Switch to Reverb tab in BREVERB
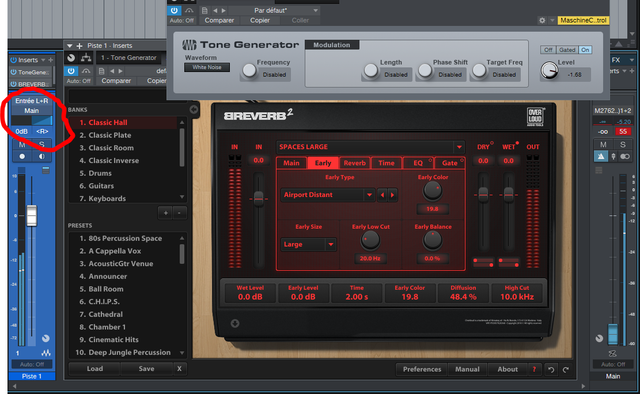This screenshot has width=640, height=394. pyautogui.click(x=354, y=163)
